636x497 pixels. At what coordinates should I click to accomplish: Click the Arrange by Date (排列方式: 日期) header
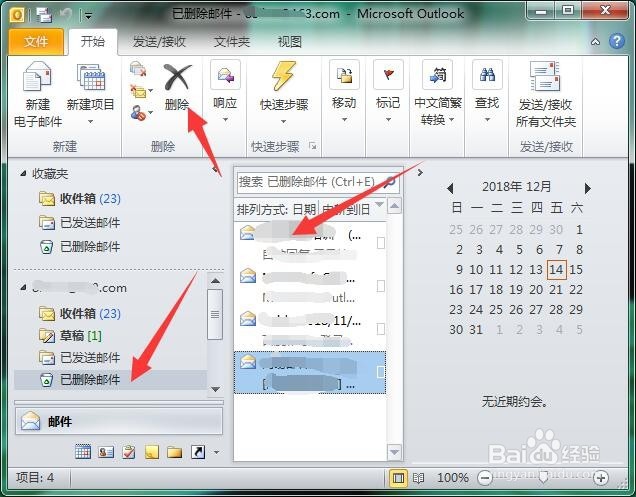click(x=277, y=209)
